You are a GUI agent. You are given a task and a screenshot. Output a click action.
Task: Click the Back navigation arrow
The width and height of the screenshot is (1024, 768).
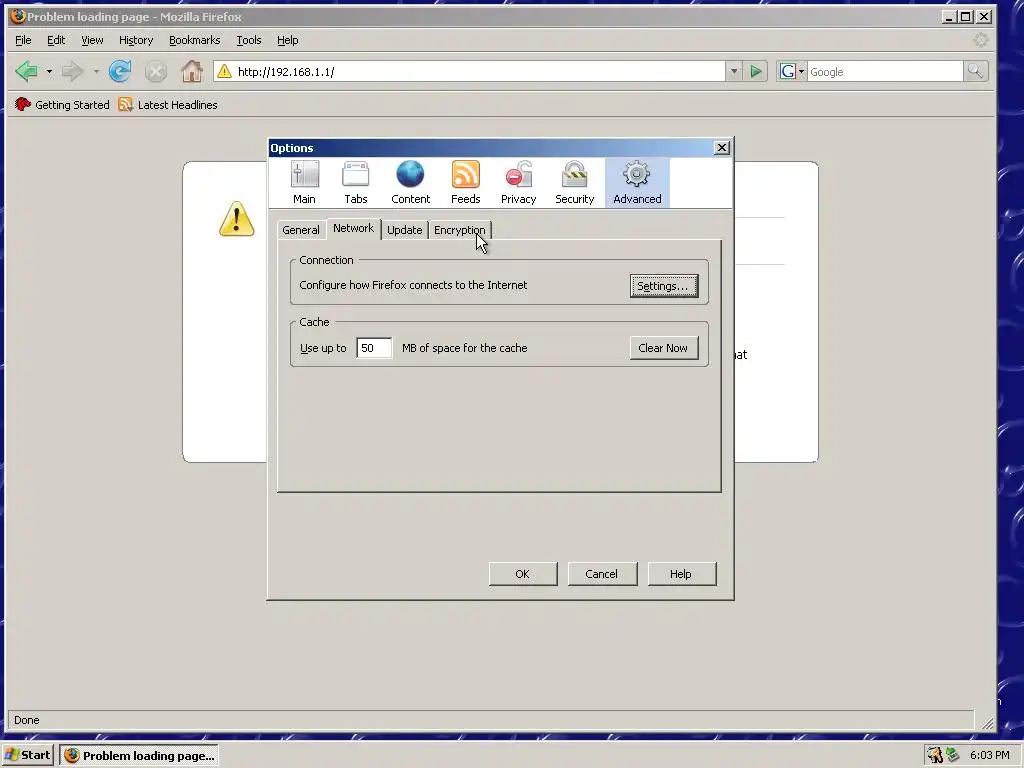27,71
